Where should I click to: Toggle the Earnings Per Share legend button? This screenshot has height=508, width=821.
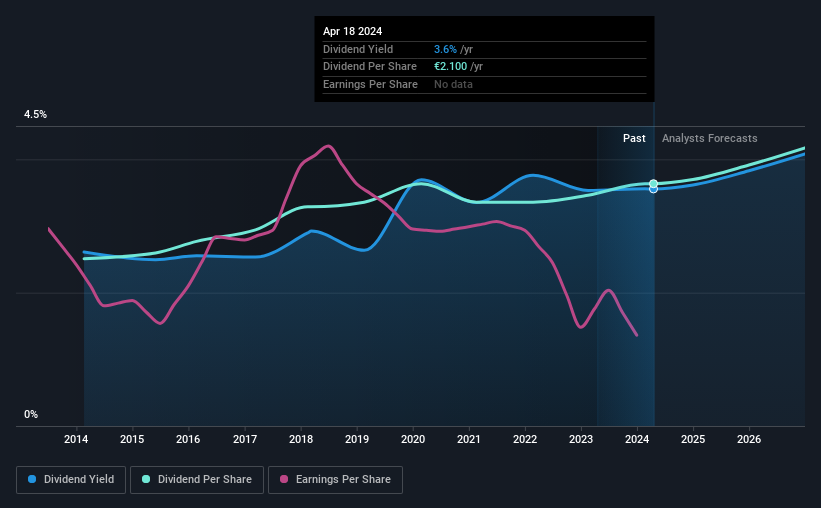335,480
